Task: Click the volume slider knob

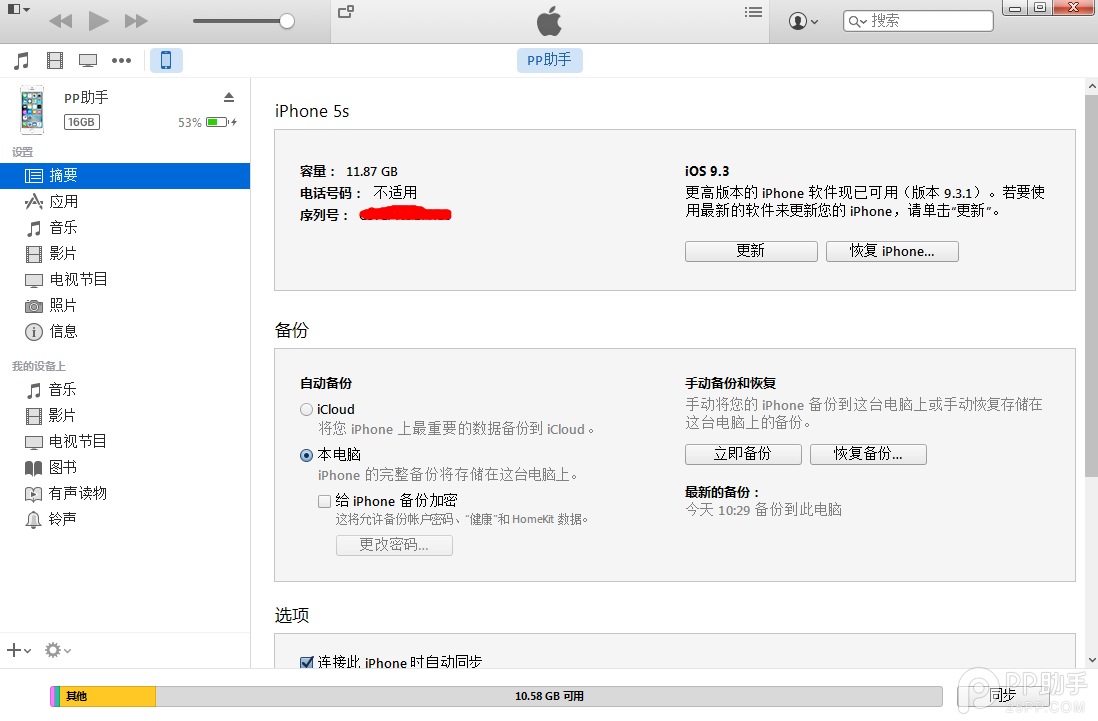Action: point(287,21)
